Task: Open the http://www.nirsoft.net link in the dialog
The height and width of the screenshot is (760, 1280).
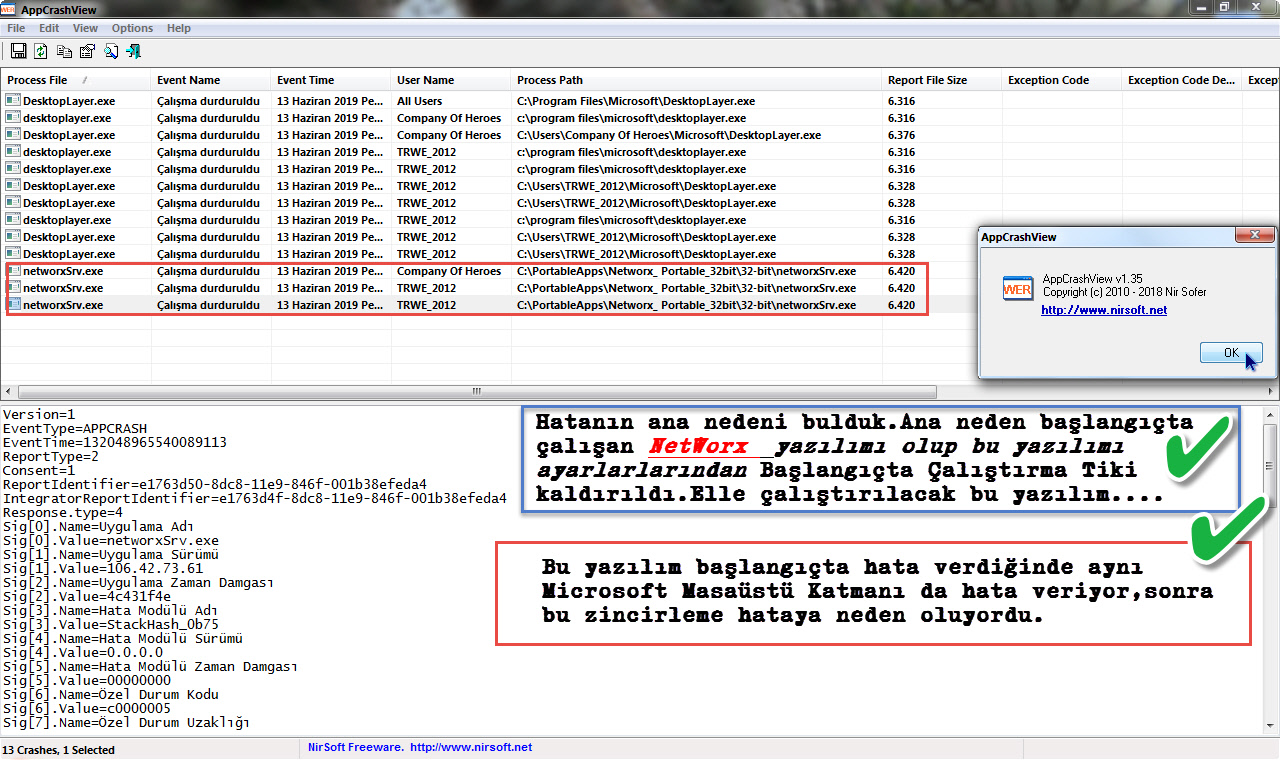Action: click(x=1104, y=310)
